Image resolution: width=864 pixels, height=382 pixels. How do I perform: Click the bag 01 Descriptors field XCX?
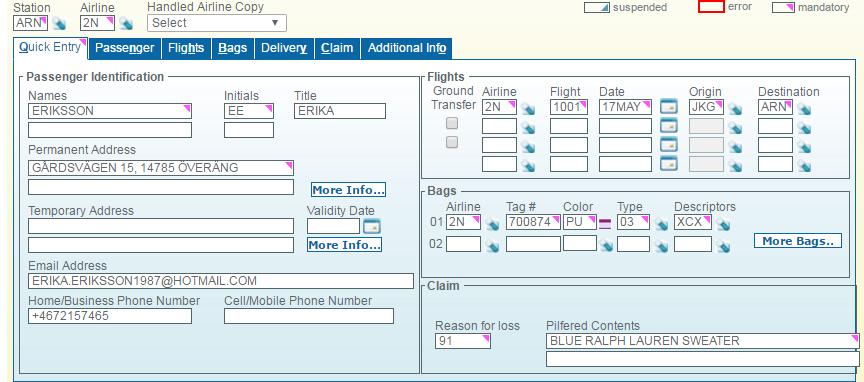[x=693, y=222]
